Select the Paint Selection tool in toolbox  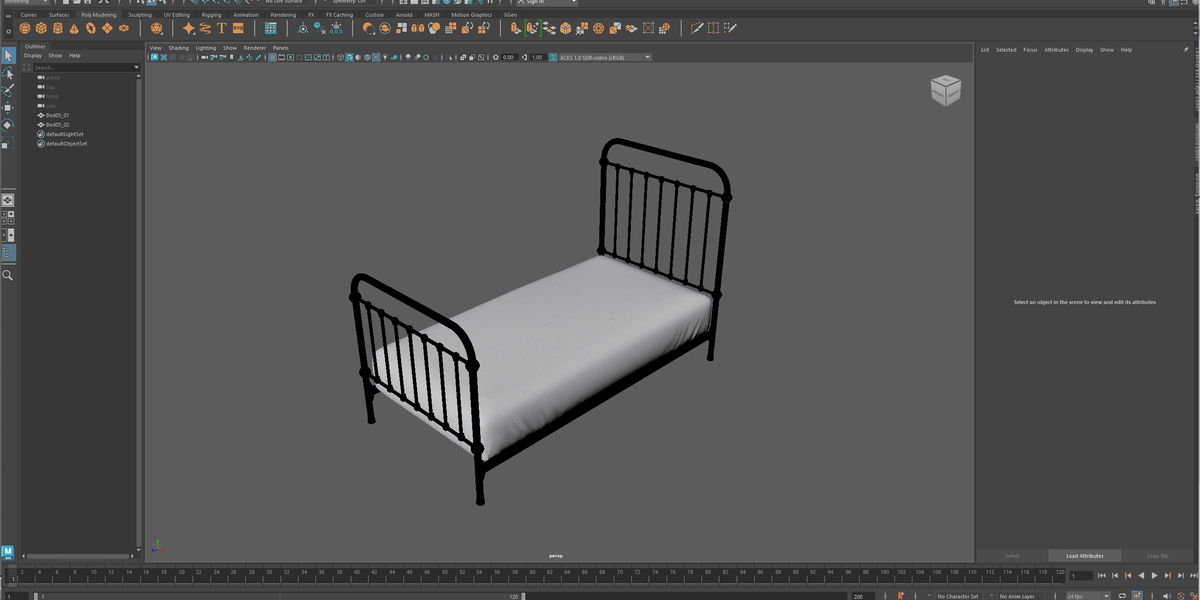[8, 90]
